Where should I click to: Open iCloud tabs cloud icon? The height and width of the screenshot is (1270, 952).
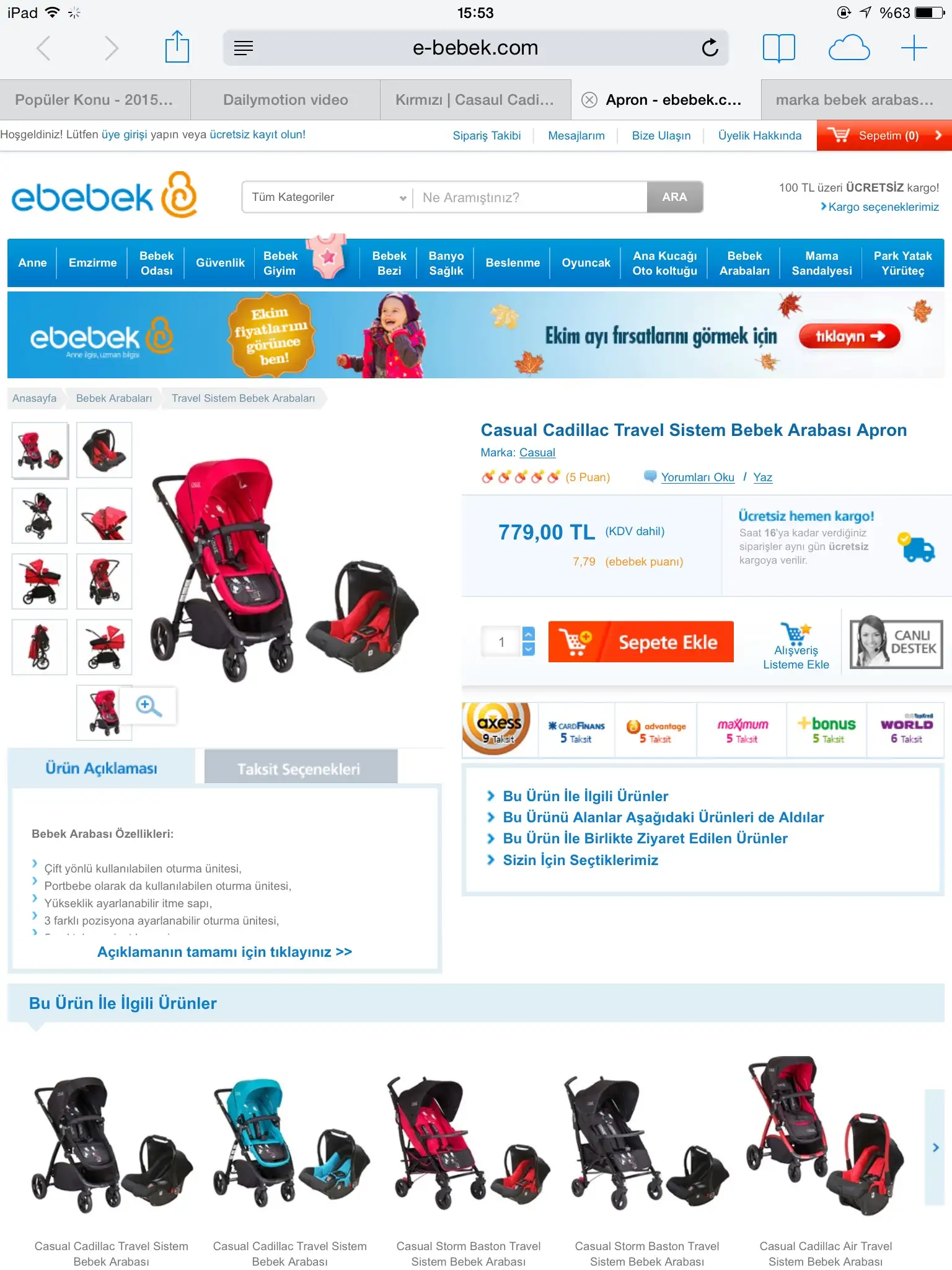coord(849,48)
